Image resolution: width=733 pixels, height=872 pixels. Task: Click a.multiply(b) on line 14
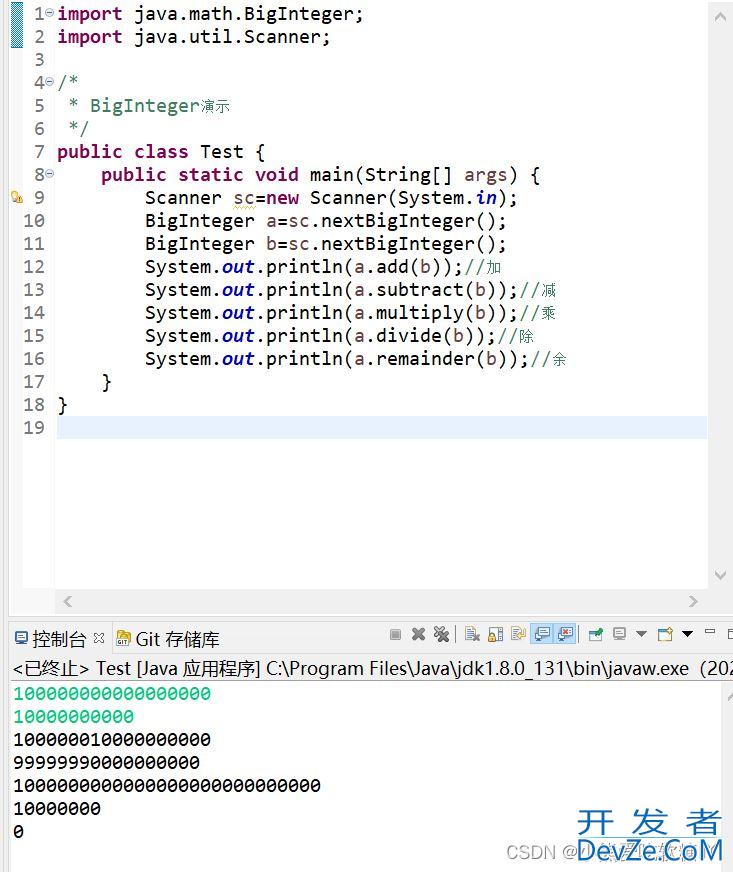click(x=427, y=313)
